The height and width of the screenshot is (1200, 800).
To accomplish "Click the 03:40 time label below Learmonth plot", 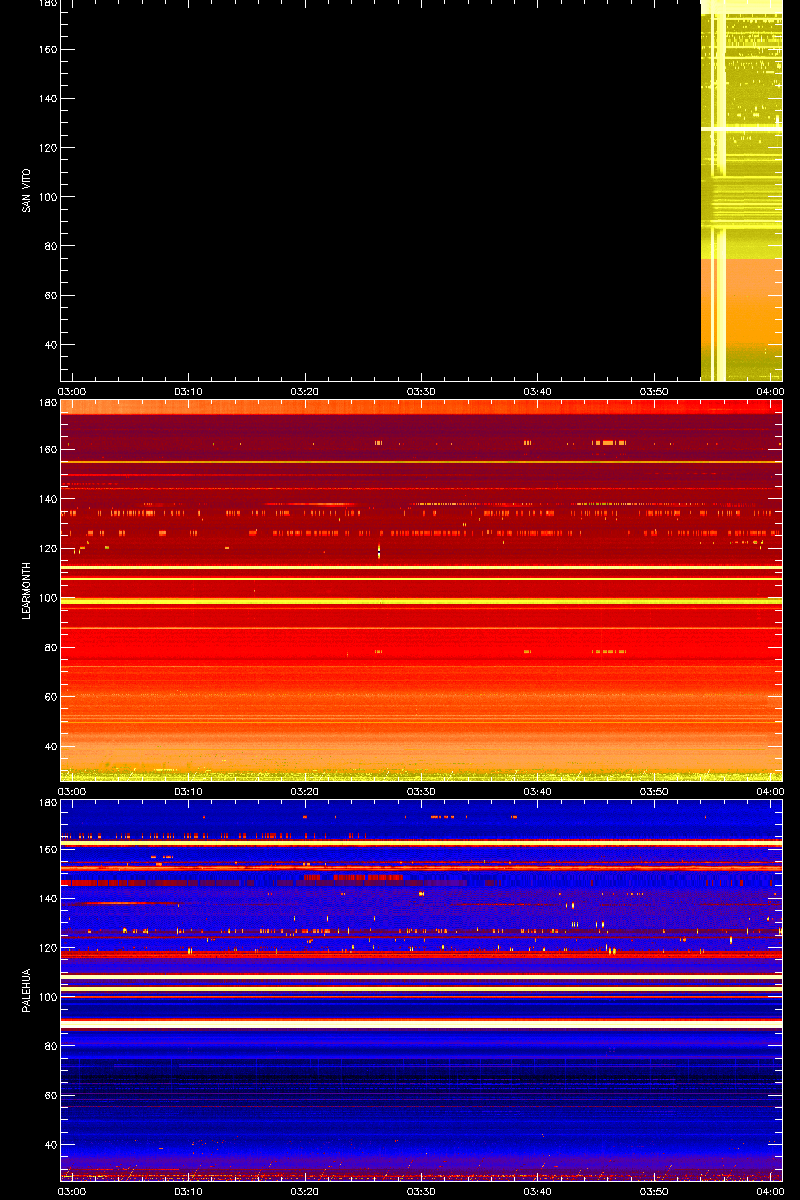I will click(x=538, y=792).
